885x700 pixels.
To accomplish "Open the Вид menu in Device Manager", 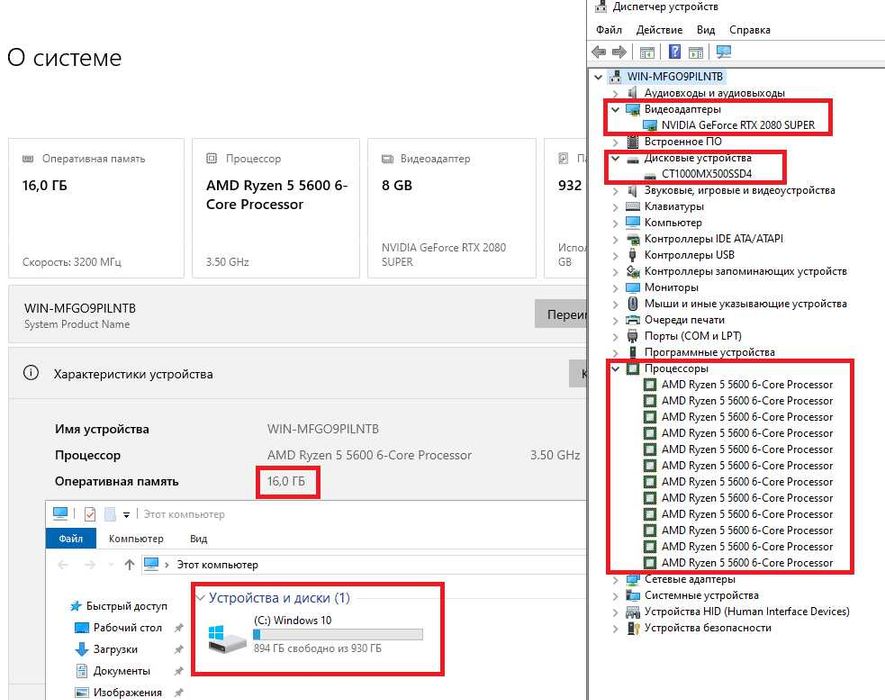I will [706, 30].
